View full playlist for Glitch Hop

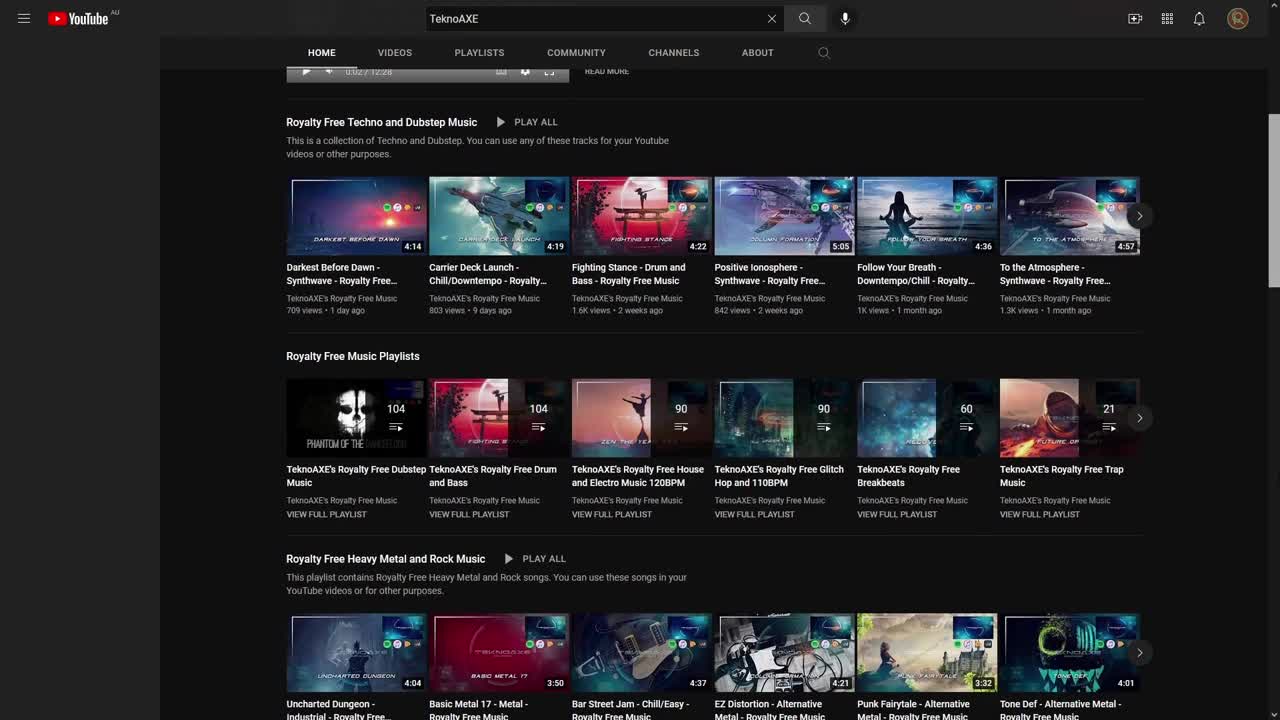tap(755, 514)
